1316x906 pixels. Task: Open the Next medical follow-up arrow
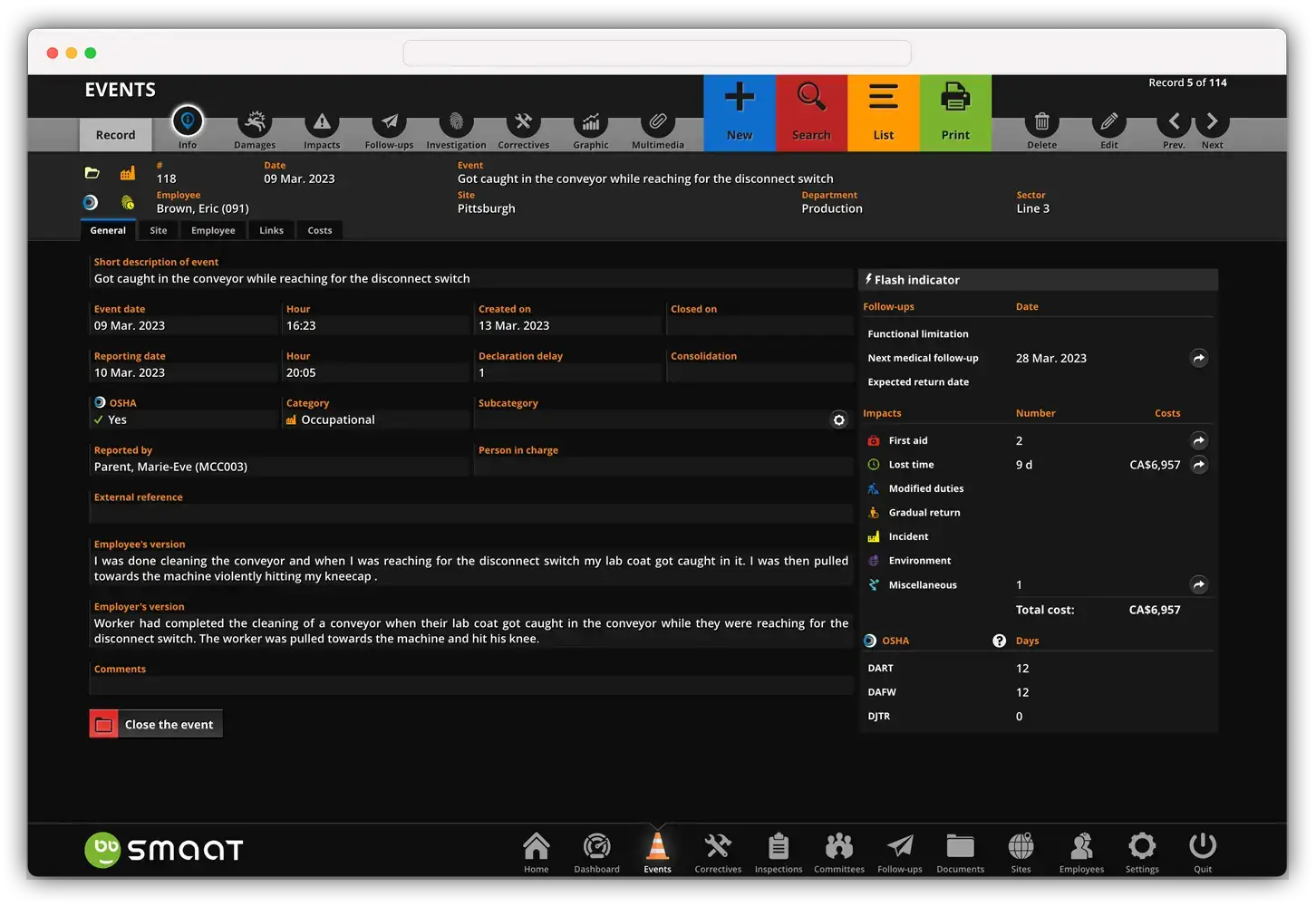(1199, 358)
